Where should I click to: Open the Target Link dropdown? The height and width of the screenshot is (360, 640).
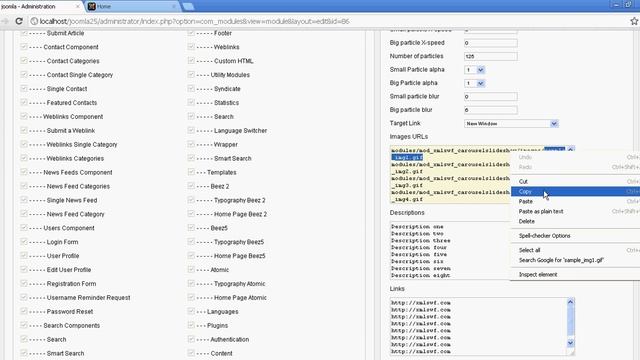pos(511,123)
